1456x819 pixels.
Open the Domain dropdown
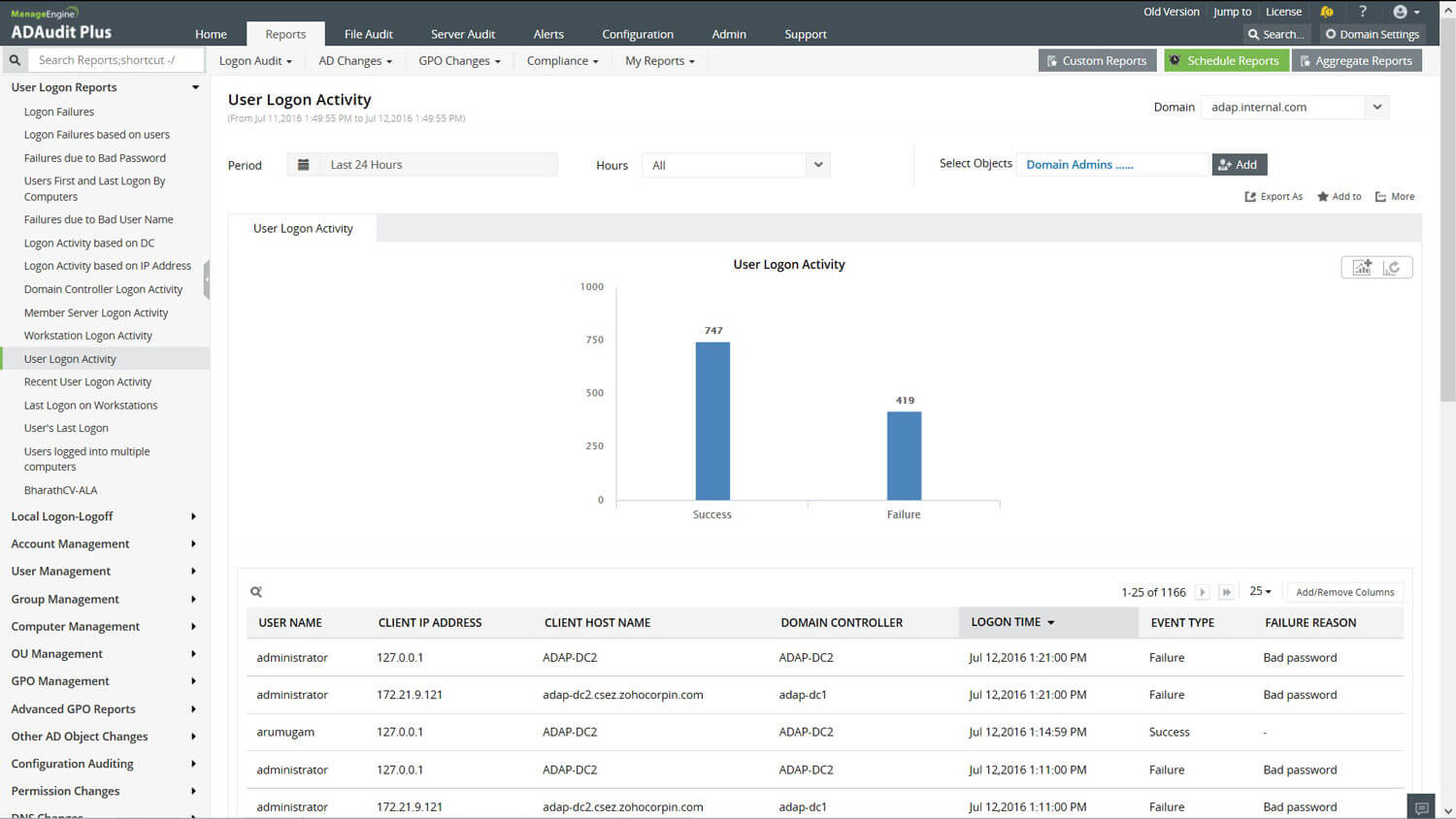pos(1376,107)
